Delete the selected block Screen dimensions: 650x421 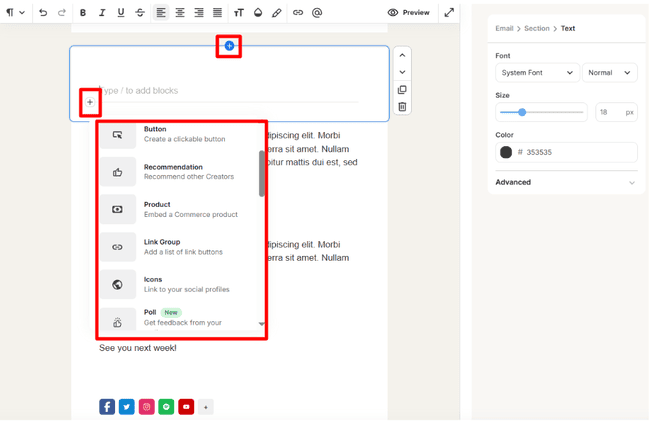click(x=402, y=106)
